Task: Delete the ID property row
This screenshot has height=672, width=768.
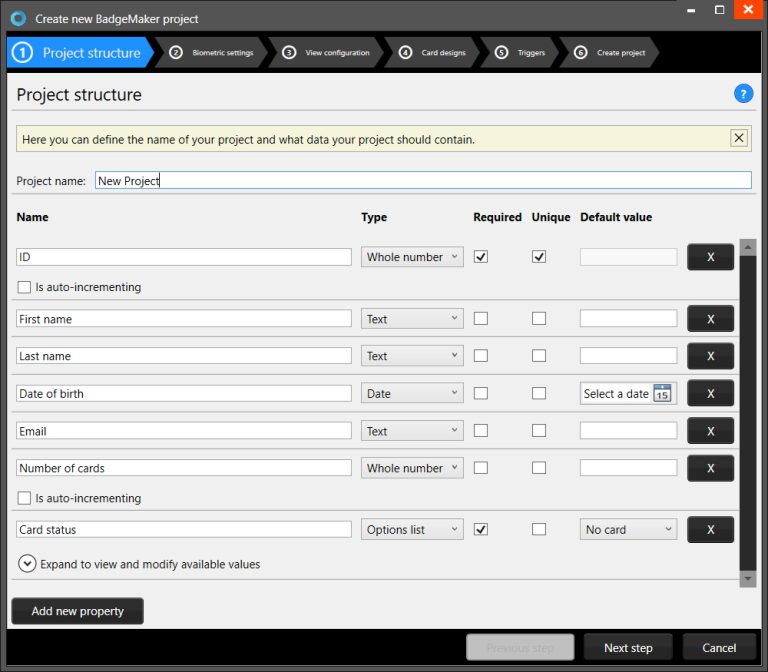Action: (710, 257)
